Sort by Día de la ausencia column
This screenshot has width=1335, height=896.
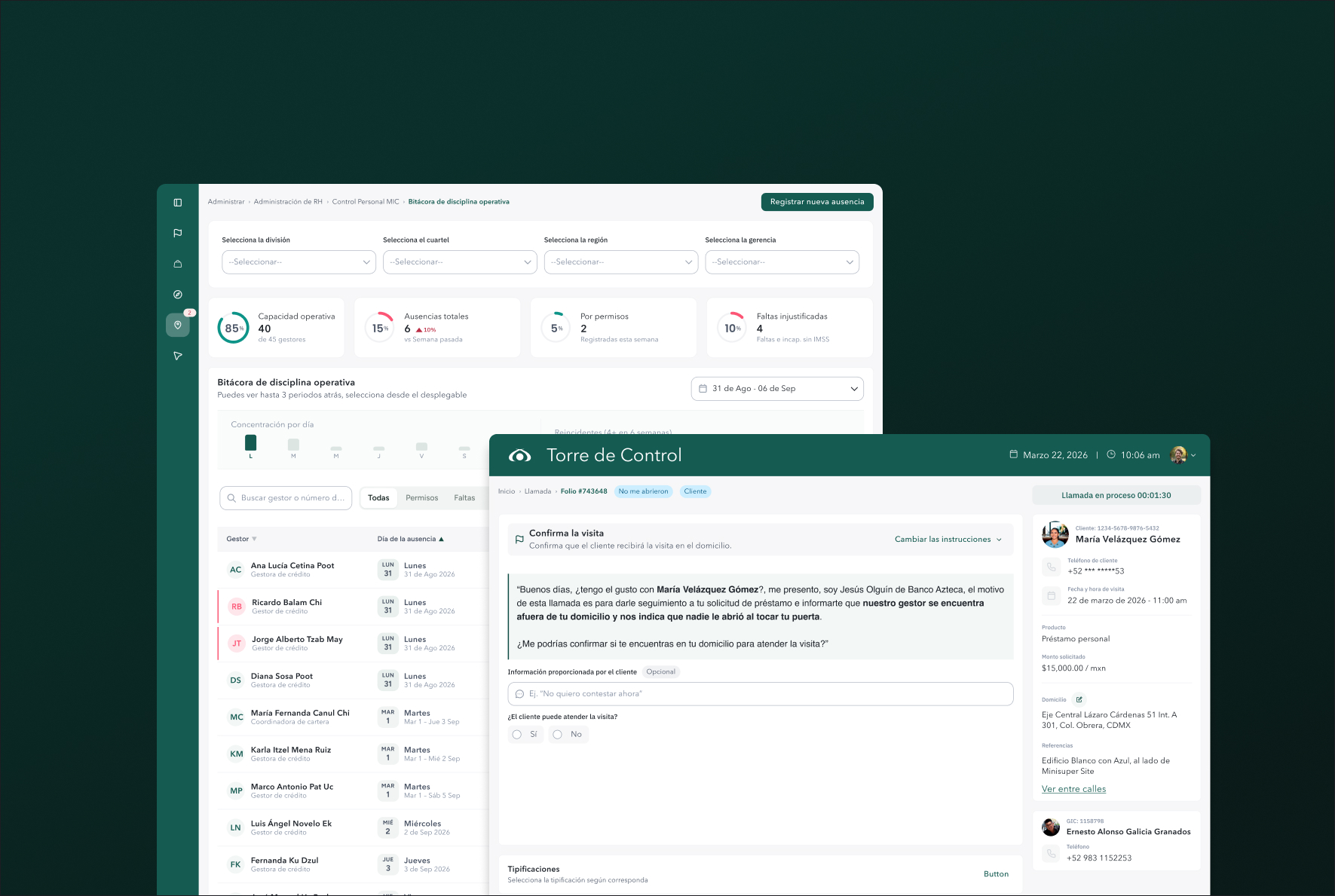click(x=411, y=539)
